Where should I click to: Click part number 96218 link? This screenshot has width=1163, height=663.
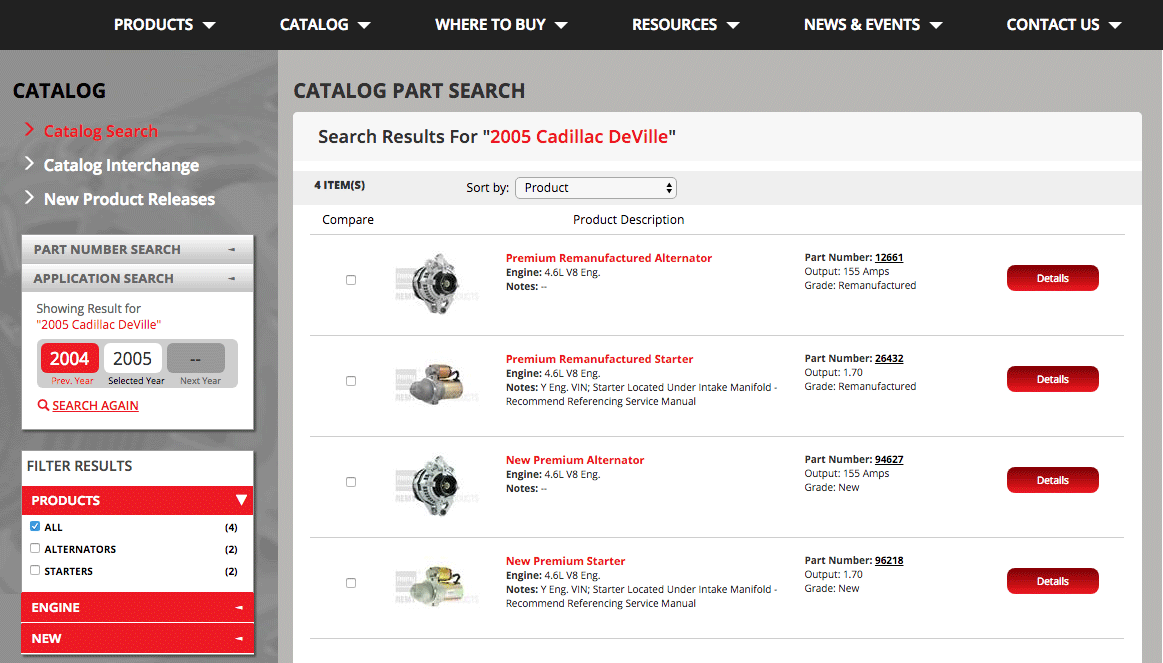[x=889, y=560]
